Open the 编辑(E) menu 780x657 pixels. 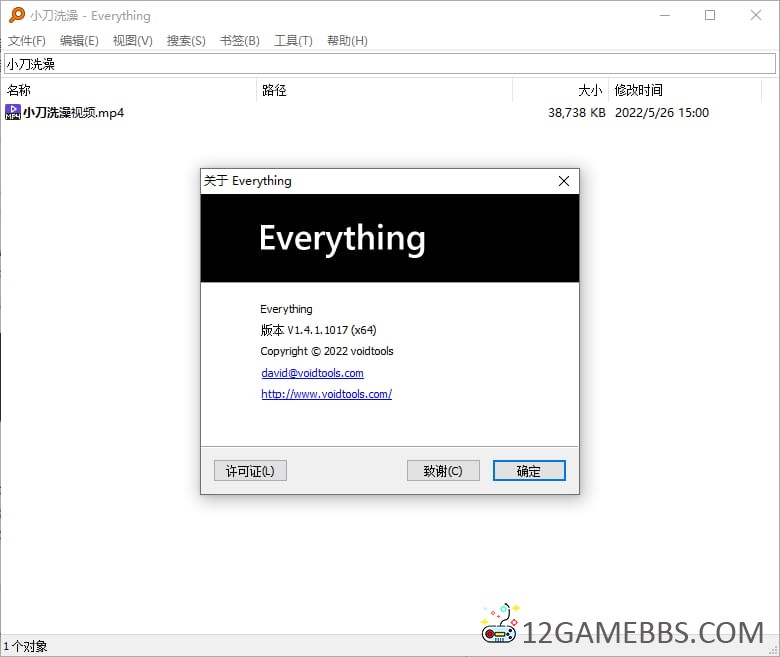coord(79,41)
